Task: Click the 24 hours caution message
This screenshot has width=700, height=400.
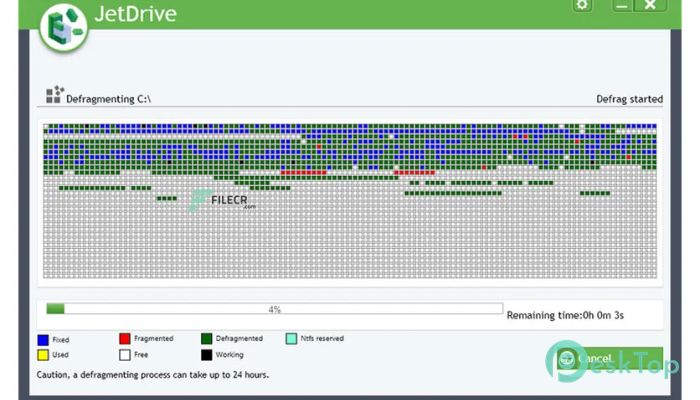Action: click(150, 375)
